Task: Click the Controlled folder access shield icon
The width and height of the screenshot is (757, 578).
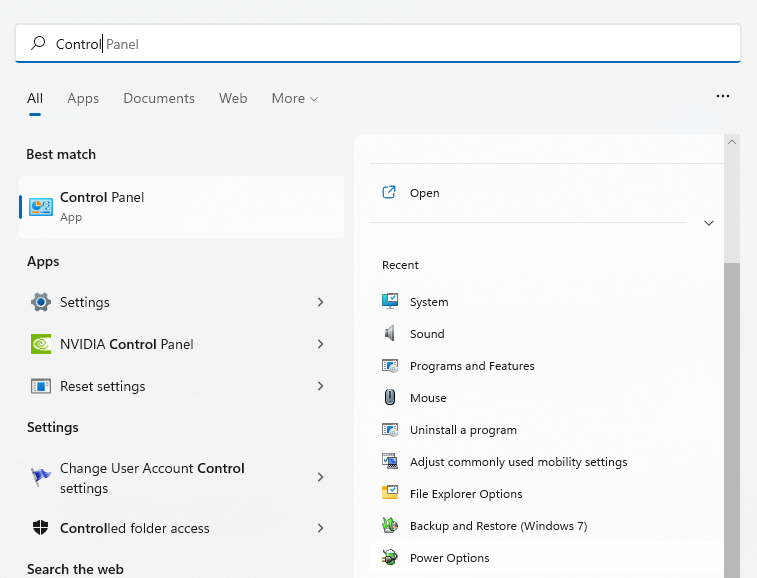Action: 41,528
